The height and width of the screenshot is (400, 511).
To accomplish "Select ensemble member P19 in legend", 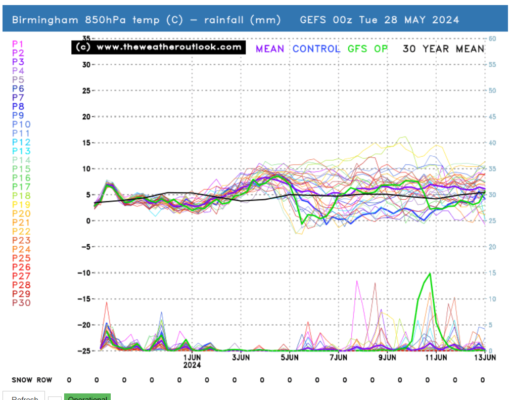I will click(21, 205).
